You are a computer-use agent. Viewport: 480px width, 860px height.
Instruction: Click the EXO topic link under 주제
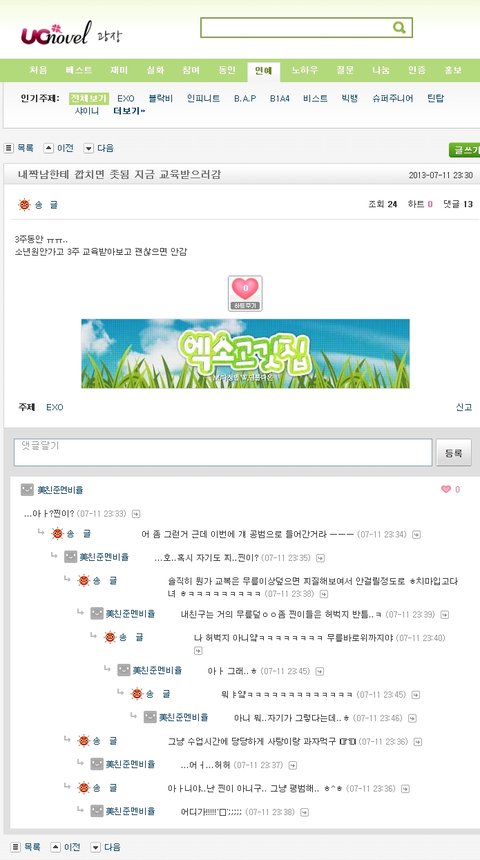pos(54,408)
